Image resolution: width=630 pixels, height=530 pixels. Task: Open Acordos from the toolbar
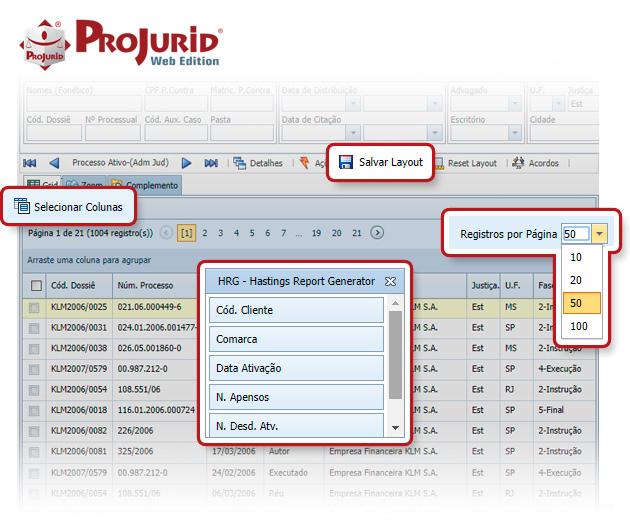(536, 163)
